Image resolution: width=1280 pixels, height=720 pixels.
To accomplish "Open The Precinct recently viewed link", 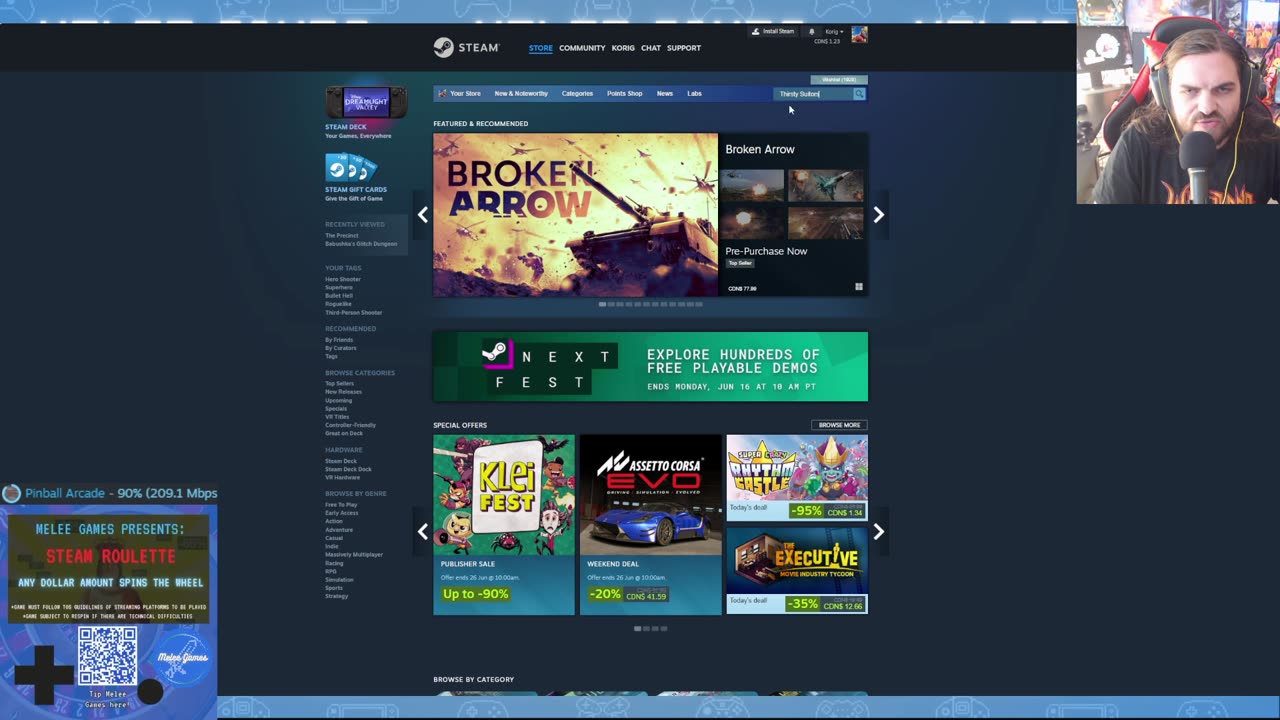I will point(341,235).
